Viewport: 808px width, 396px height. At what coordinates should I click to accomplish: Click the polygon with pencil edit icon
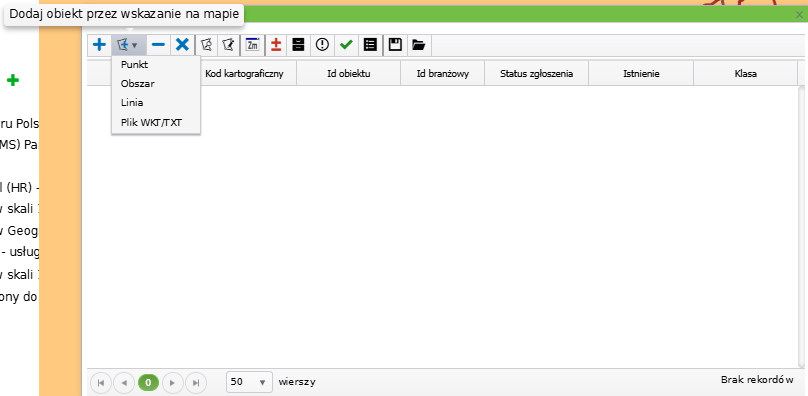pos(229,45)
